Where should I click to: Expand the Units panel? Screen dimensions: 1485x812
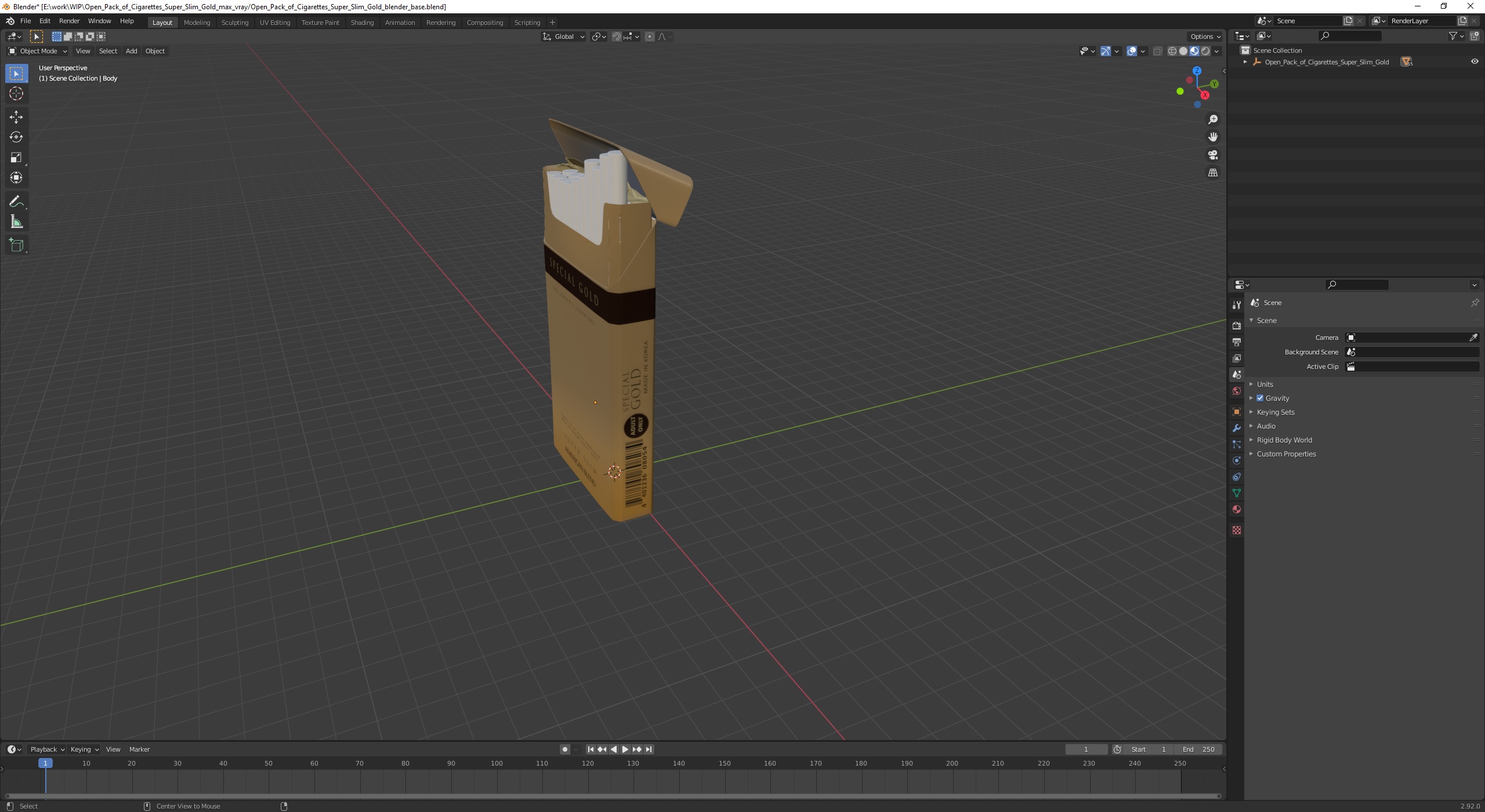1265,384
